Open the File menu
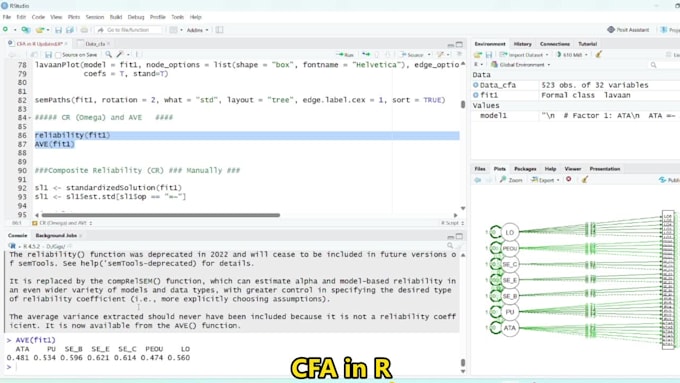This screenshot has width=680, height=383. tap(7, 17)
